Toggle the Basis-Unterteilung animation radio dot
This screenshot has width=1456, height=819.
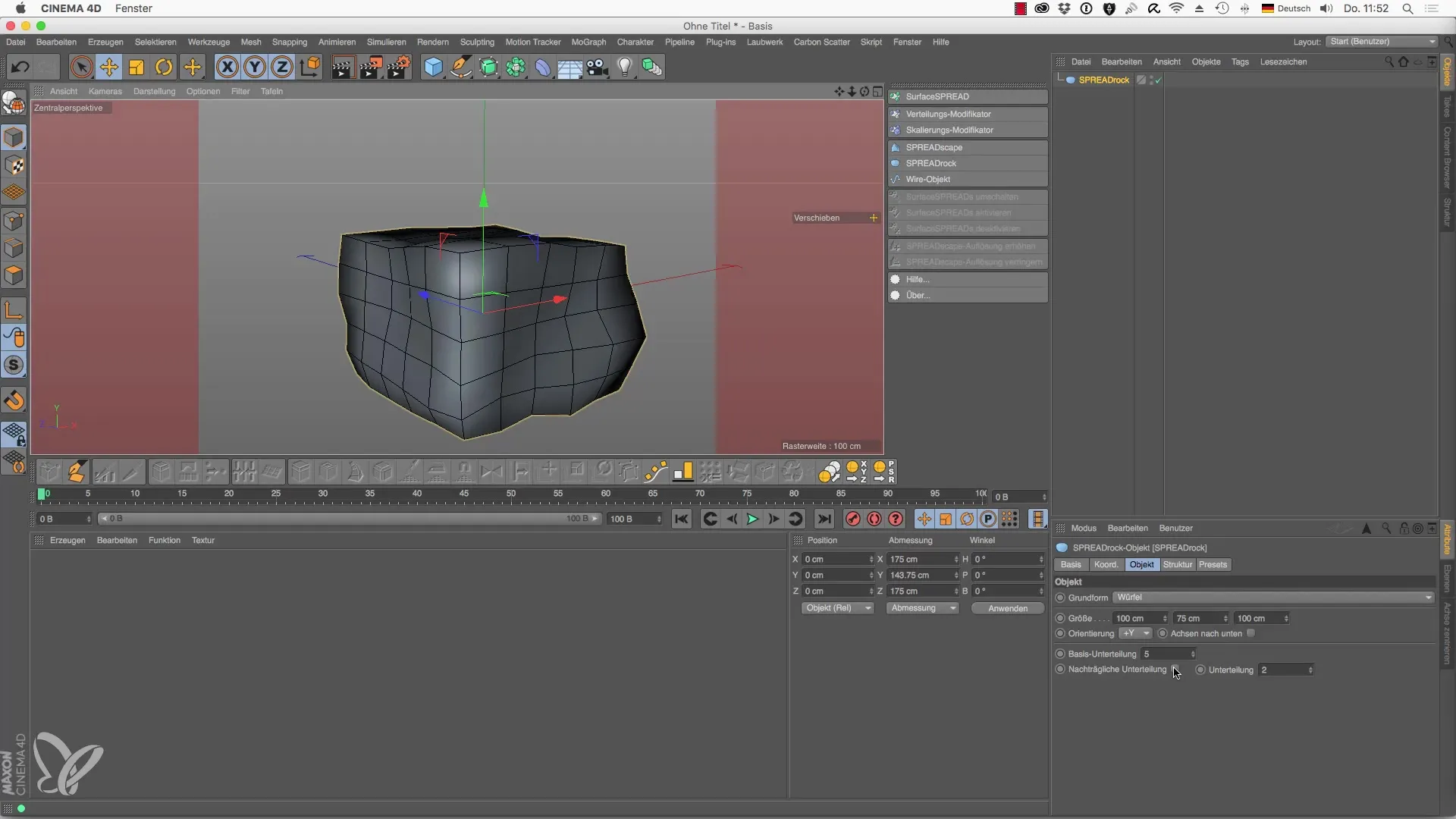1060,654
